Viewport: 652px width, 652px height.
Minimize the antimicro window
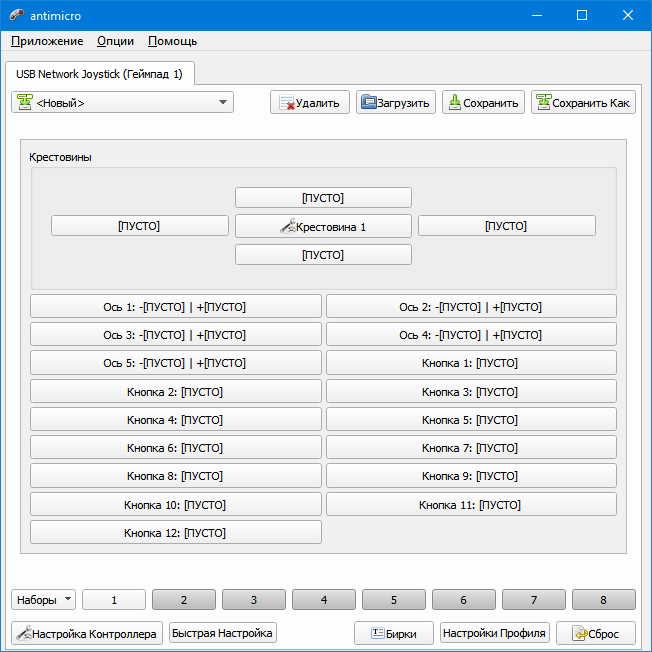pos(537,15)
